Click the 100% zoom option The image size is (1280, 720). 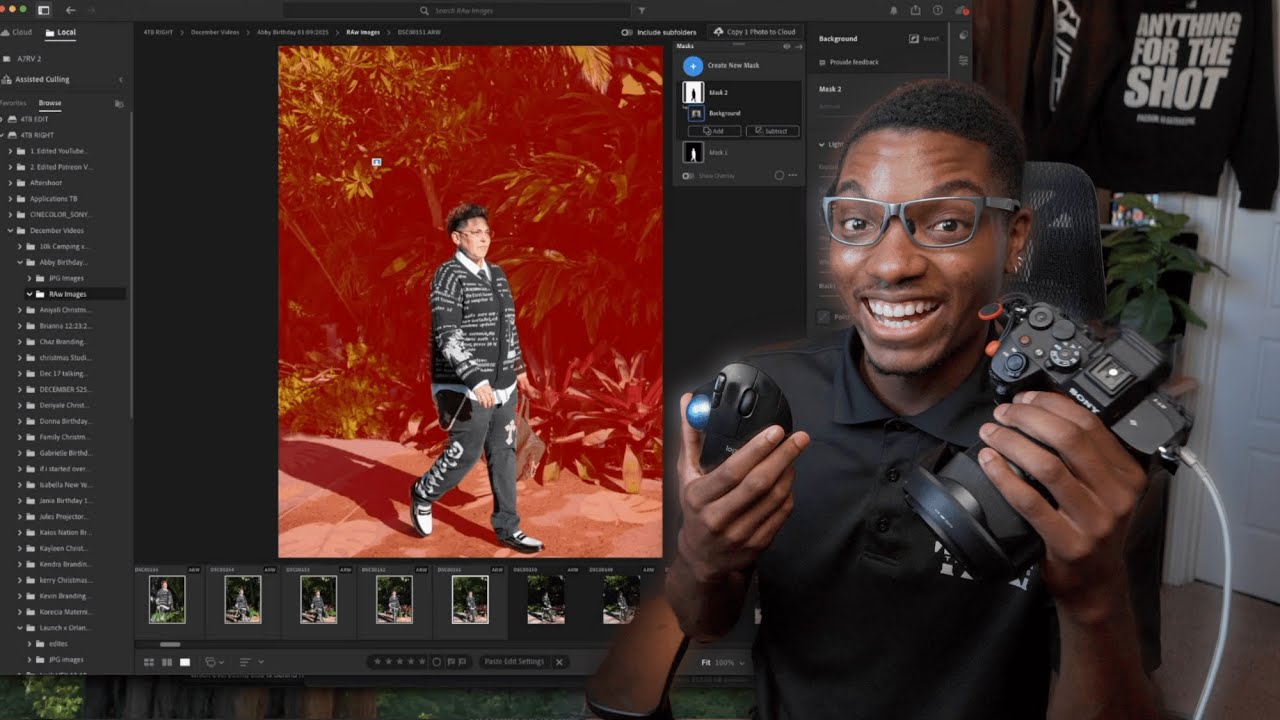click(723, 662)
